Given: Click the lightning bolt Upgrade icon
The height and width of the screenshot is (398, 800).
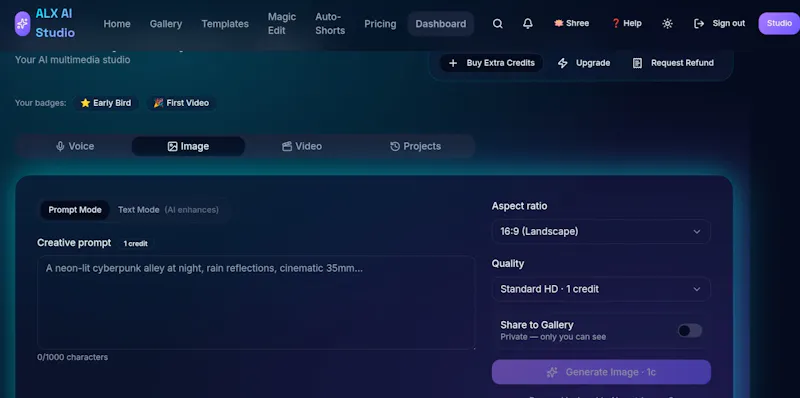Looking at the screenshot, I should pyautogui.click(x=562, y=63).
